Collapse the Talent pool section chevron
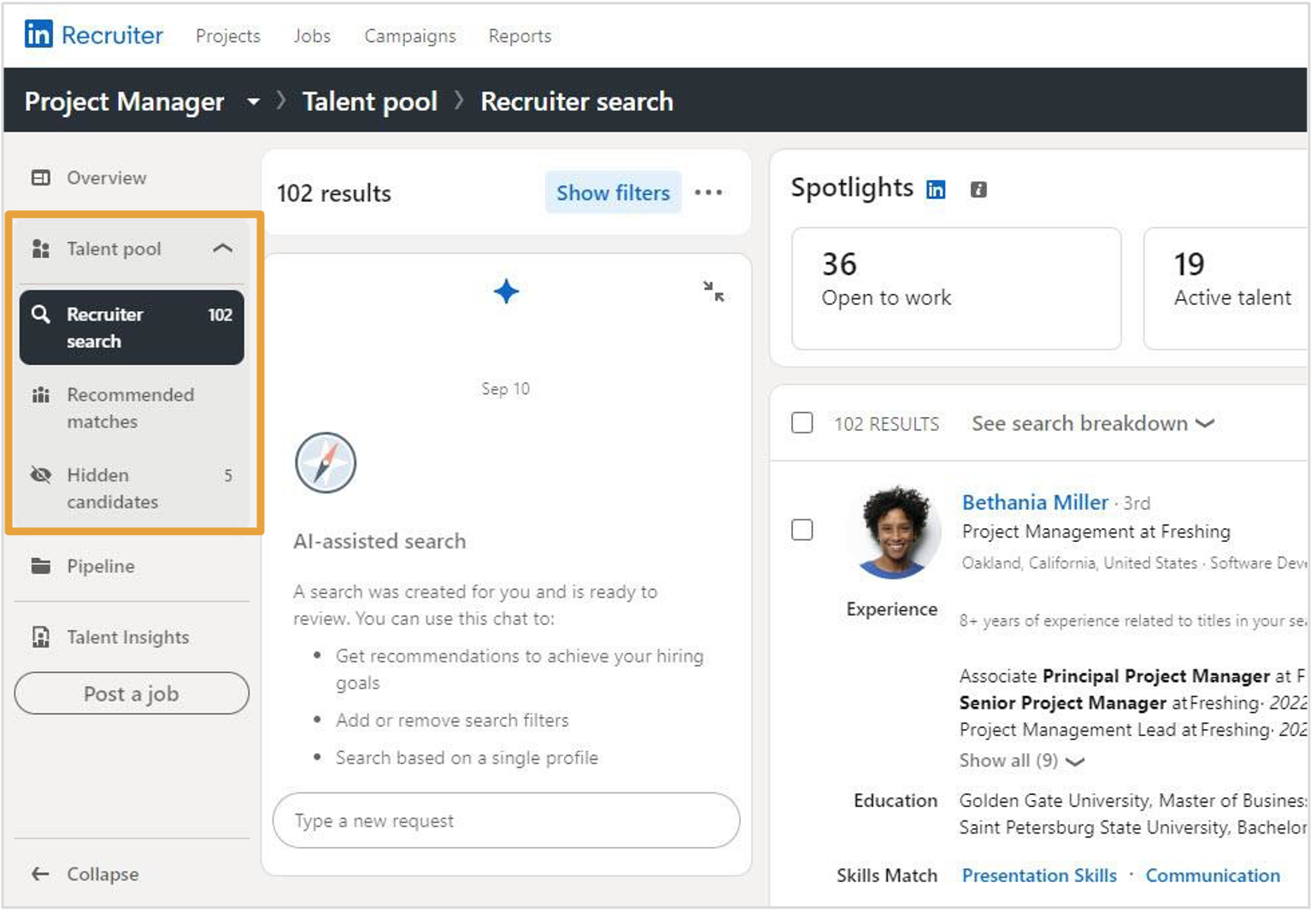 point(222,249)
